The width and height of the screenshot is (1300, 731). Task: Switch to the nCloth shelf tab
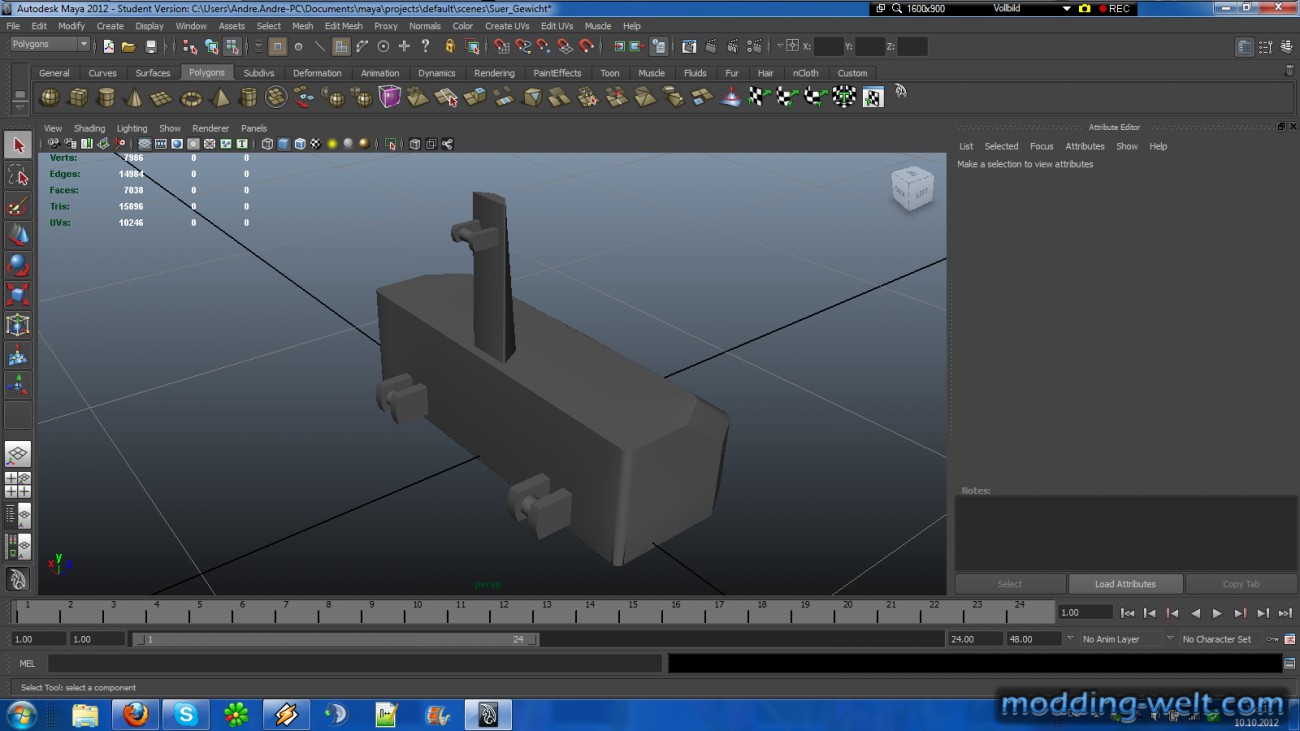coord(805,73)
